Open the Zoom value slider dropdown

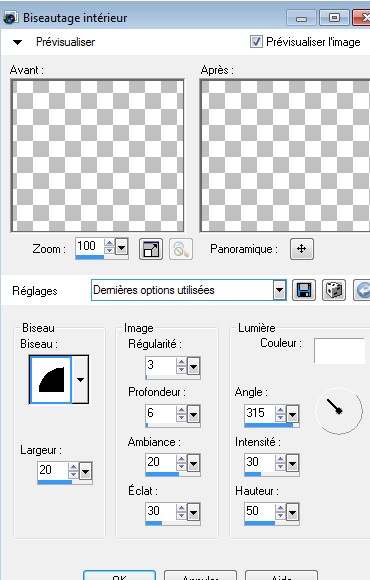click(121, 247)
